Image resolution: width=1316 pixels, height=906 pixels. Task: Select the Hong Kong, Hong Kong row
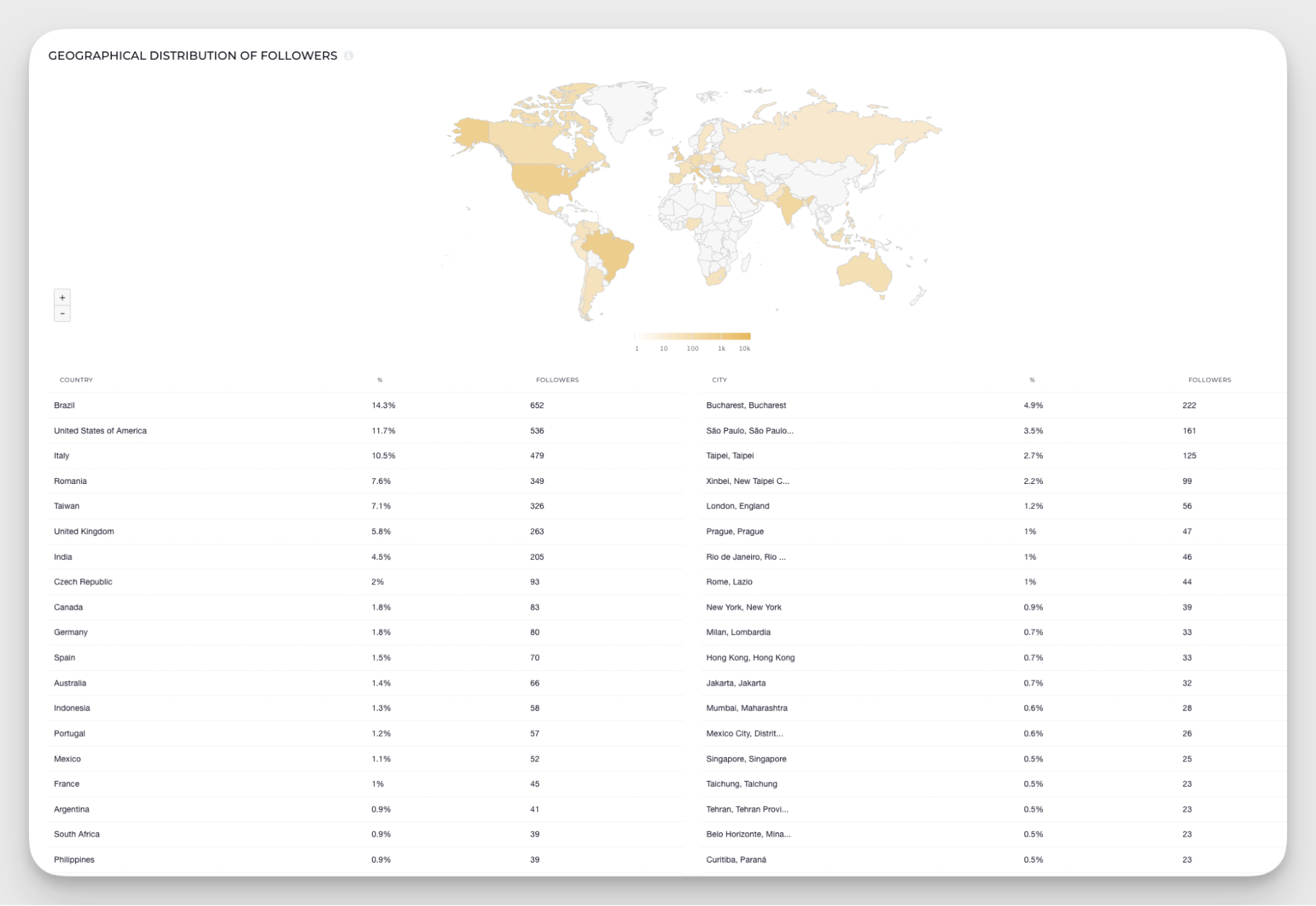750,658
